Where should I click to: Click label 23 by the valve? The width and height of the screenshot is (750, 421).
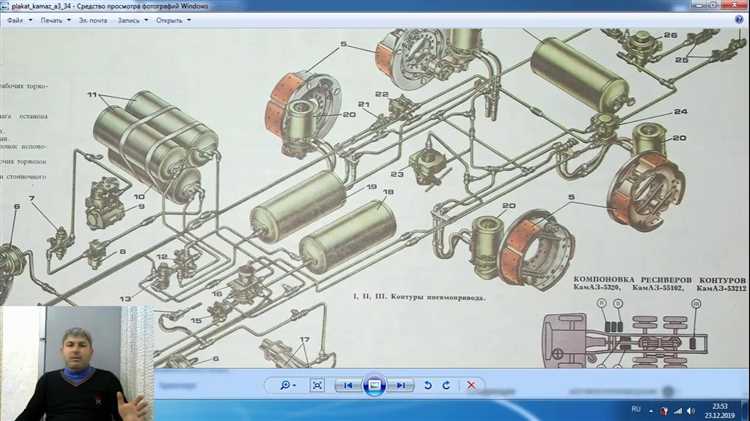click(397, 174)
